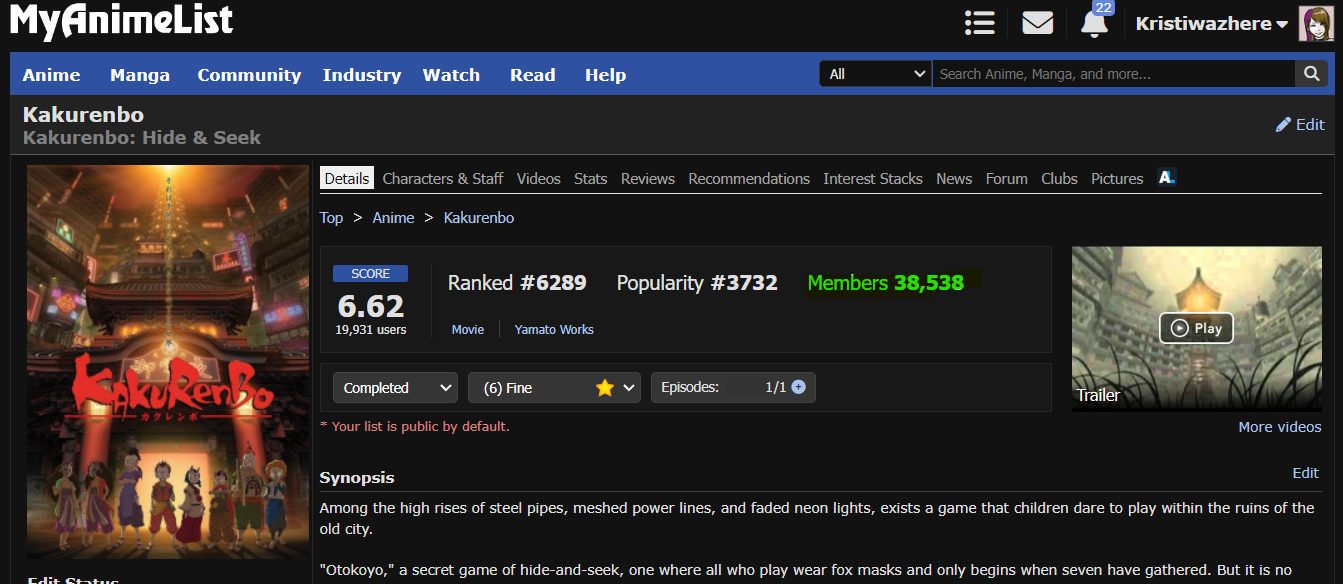Select the Details tab
Image resolution: width=1343 pixels, height=584 pixels.
coord(347,178)
